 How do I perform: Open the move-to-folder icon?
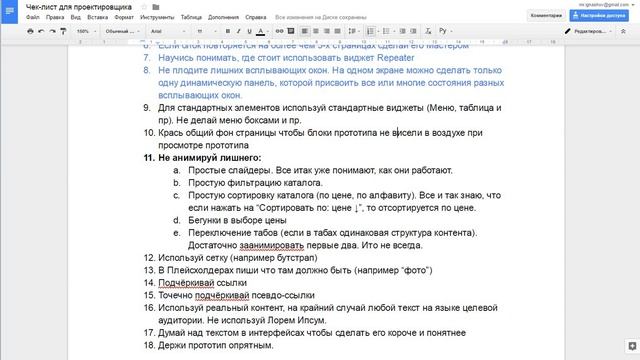(156, 7)
